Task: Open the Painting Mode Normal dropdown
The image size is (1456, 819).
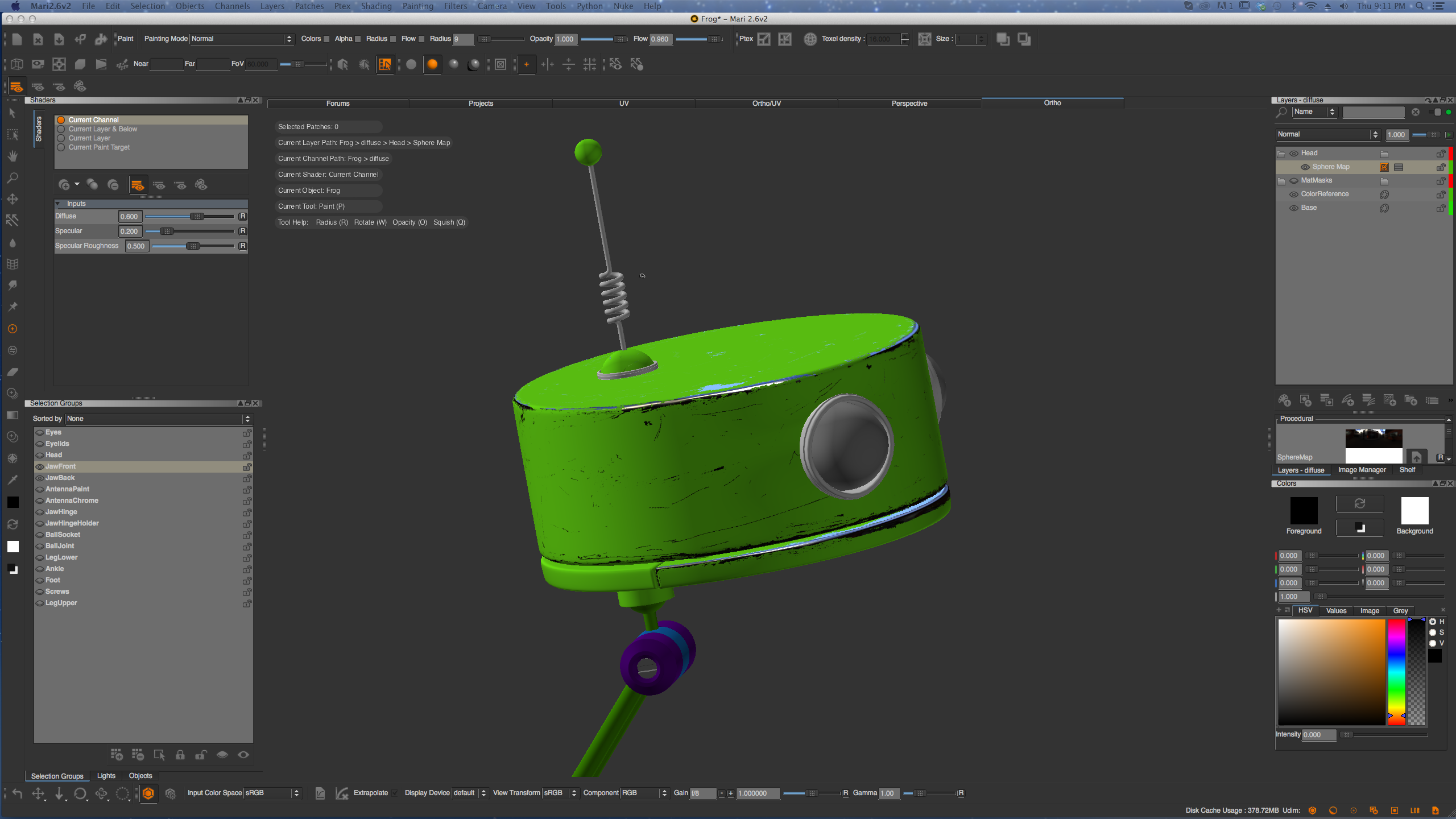Action: [241, 39]
